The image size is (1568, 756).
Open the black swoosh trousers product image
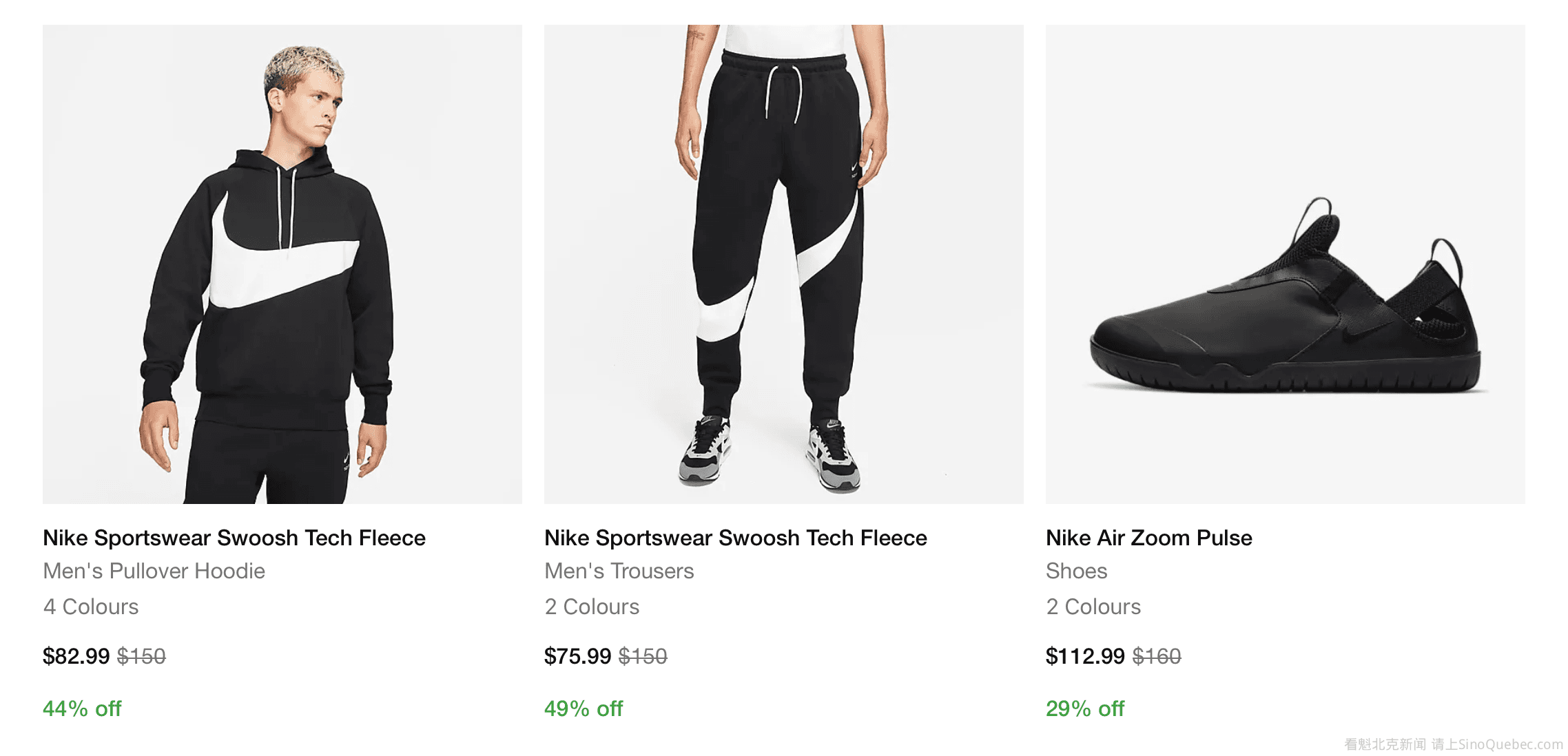(x=783, y=264)
